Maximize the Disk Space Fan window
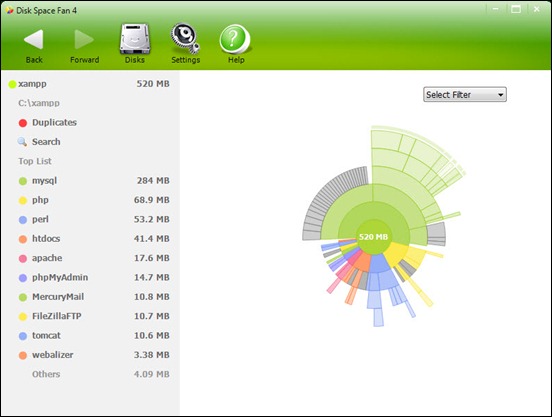The height and width of the screenshot is (417, 552). pyautogui.click(x=516, y=9)
